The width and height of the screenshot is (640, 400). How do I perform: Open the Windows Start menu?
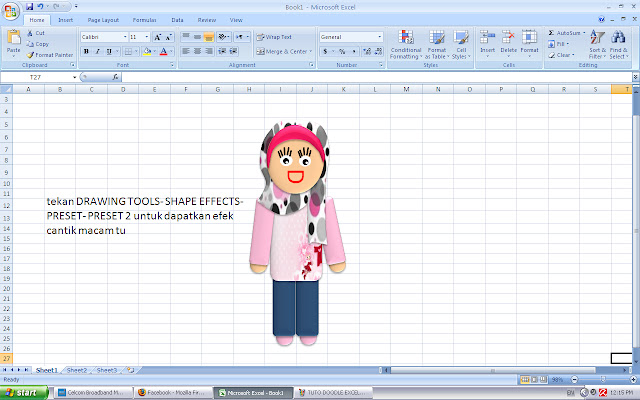24,393
